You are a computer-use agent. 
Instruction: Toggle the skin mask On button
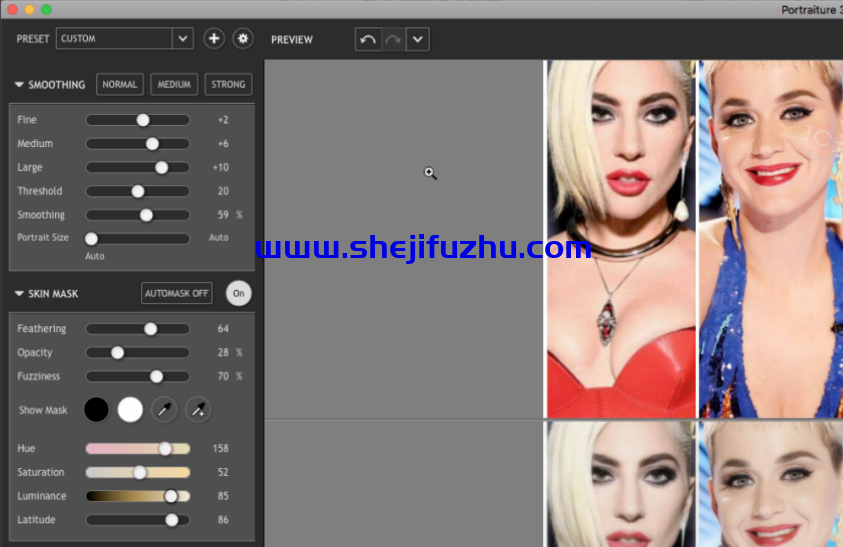(x=239, y=293)
